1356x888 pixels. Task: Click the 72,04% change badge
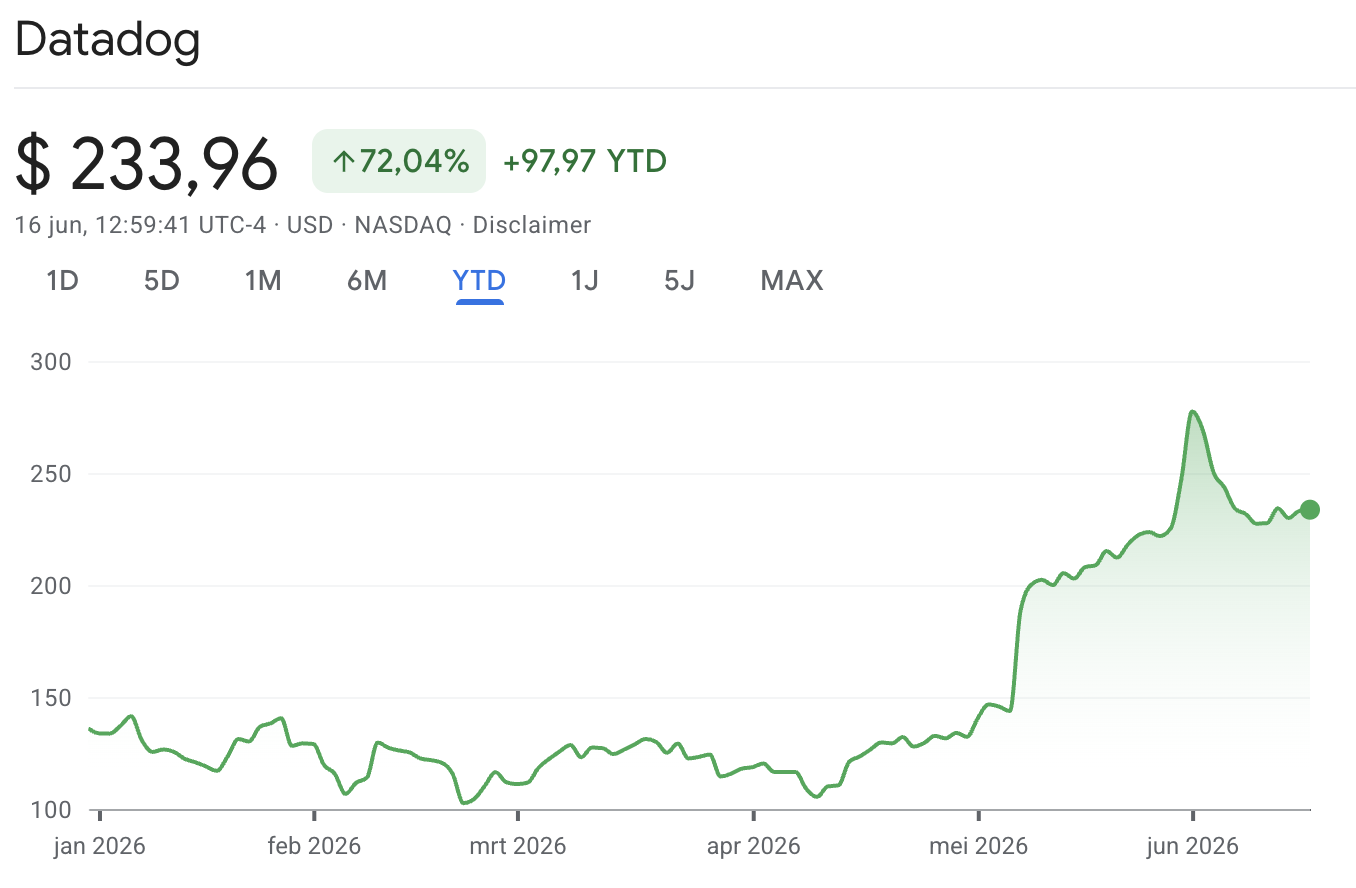pos(399,161)
